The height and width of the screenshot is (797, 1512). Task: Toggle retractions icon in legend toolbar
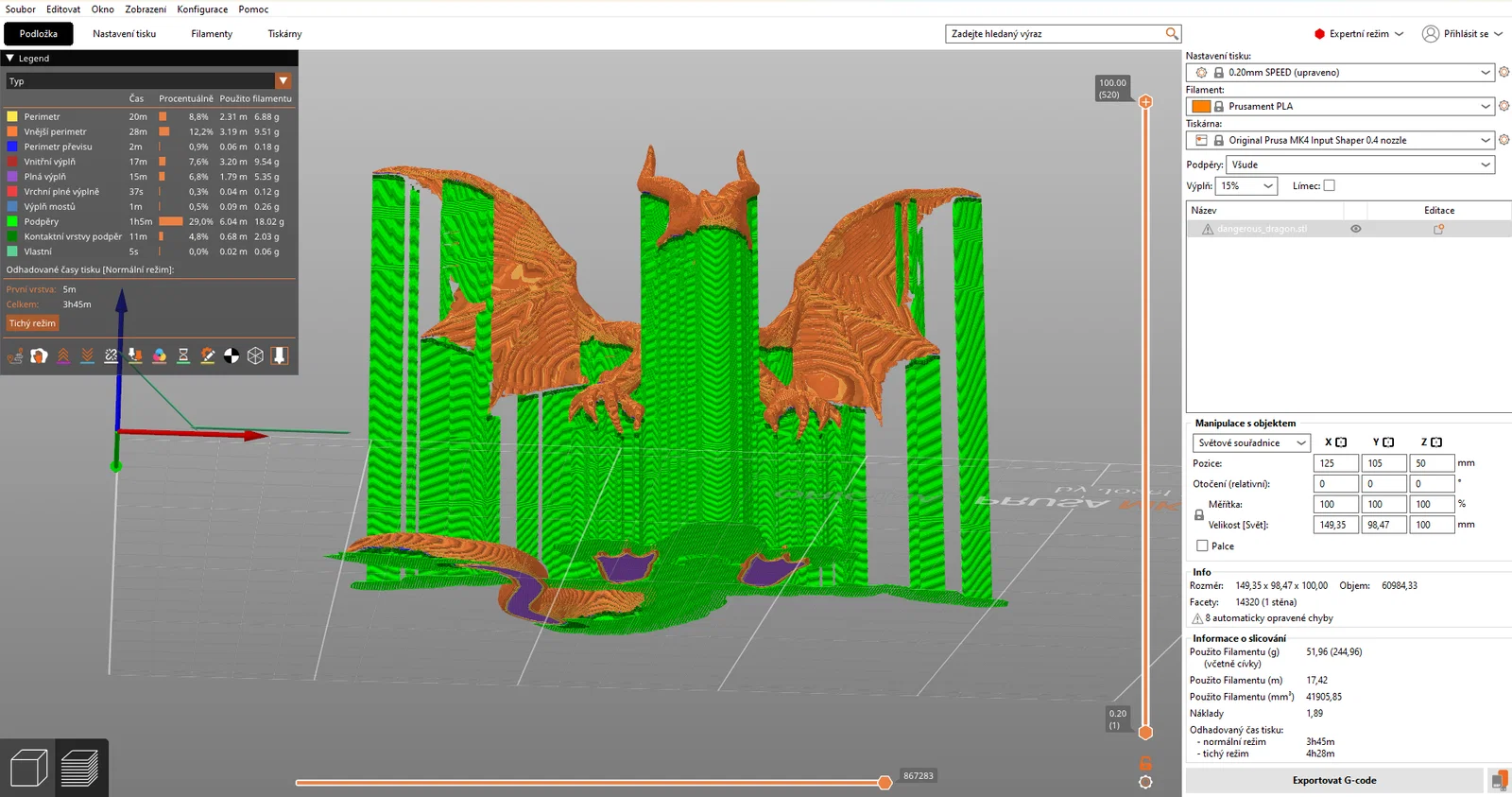[x=63, y=356]
